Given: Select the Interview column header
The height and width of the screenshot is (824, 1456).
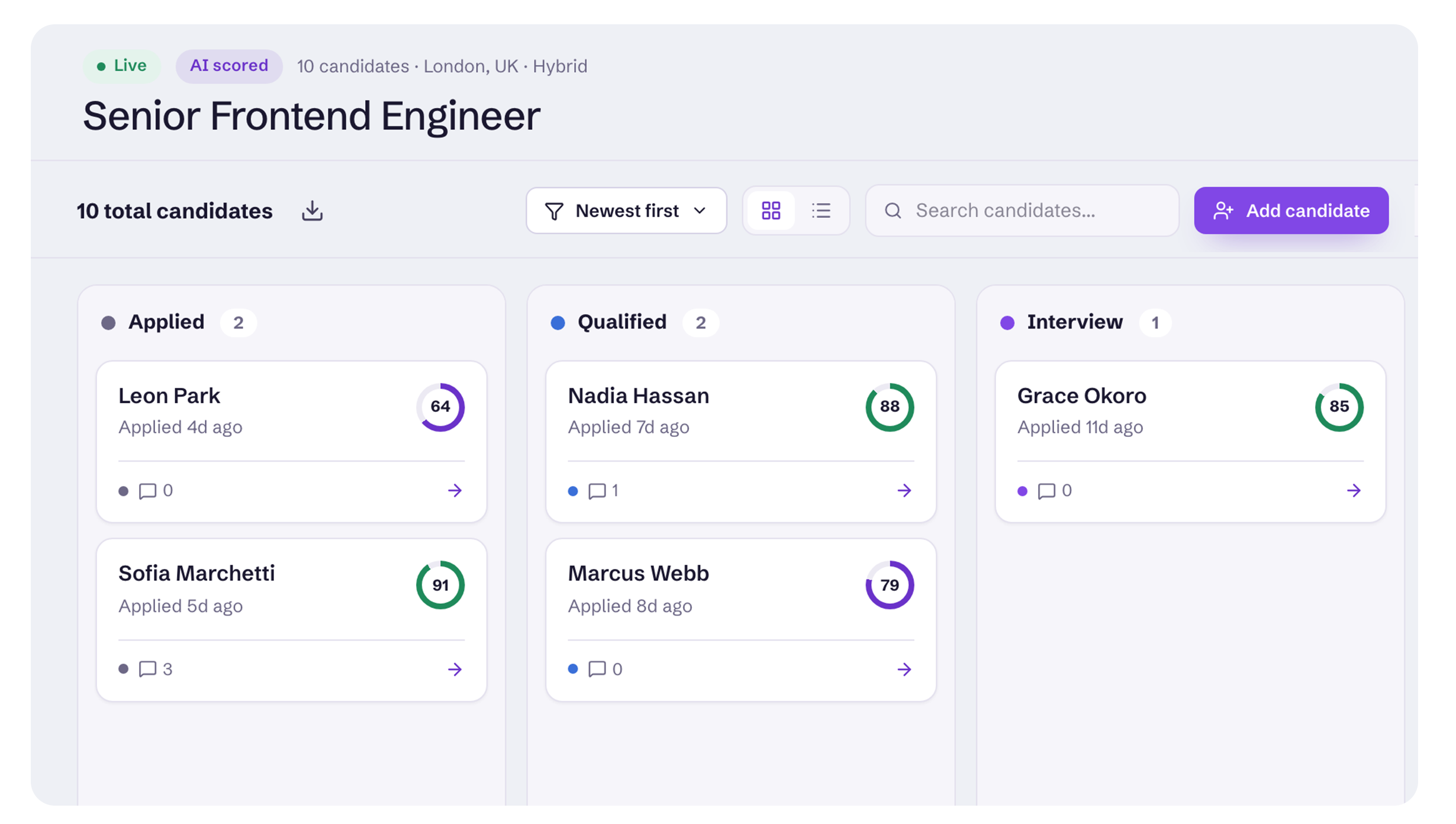Looking at the screenshot, I should coord(1075,322).
